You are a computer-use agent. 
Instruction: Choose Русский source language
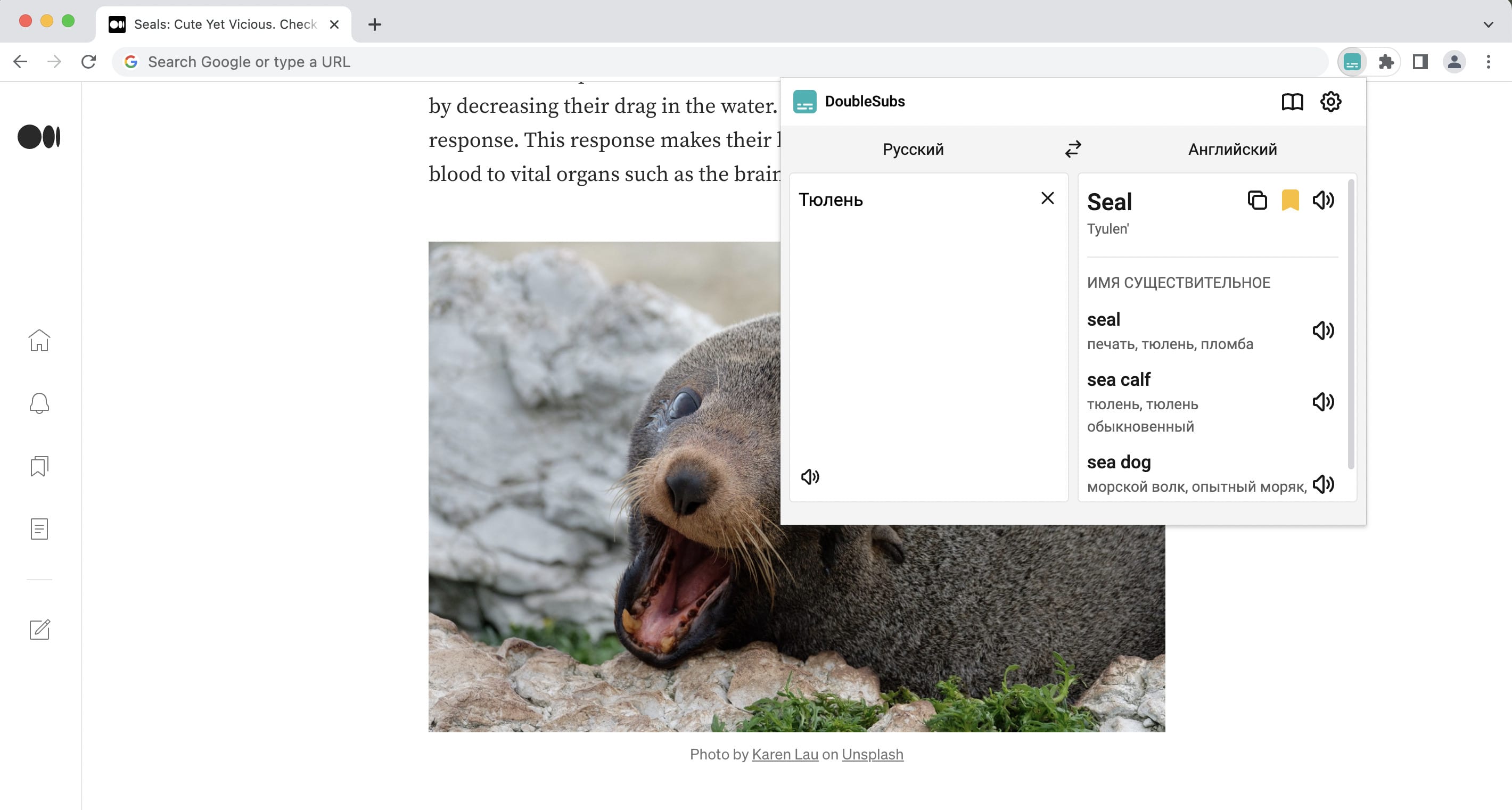pos(913,149)
